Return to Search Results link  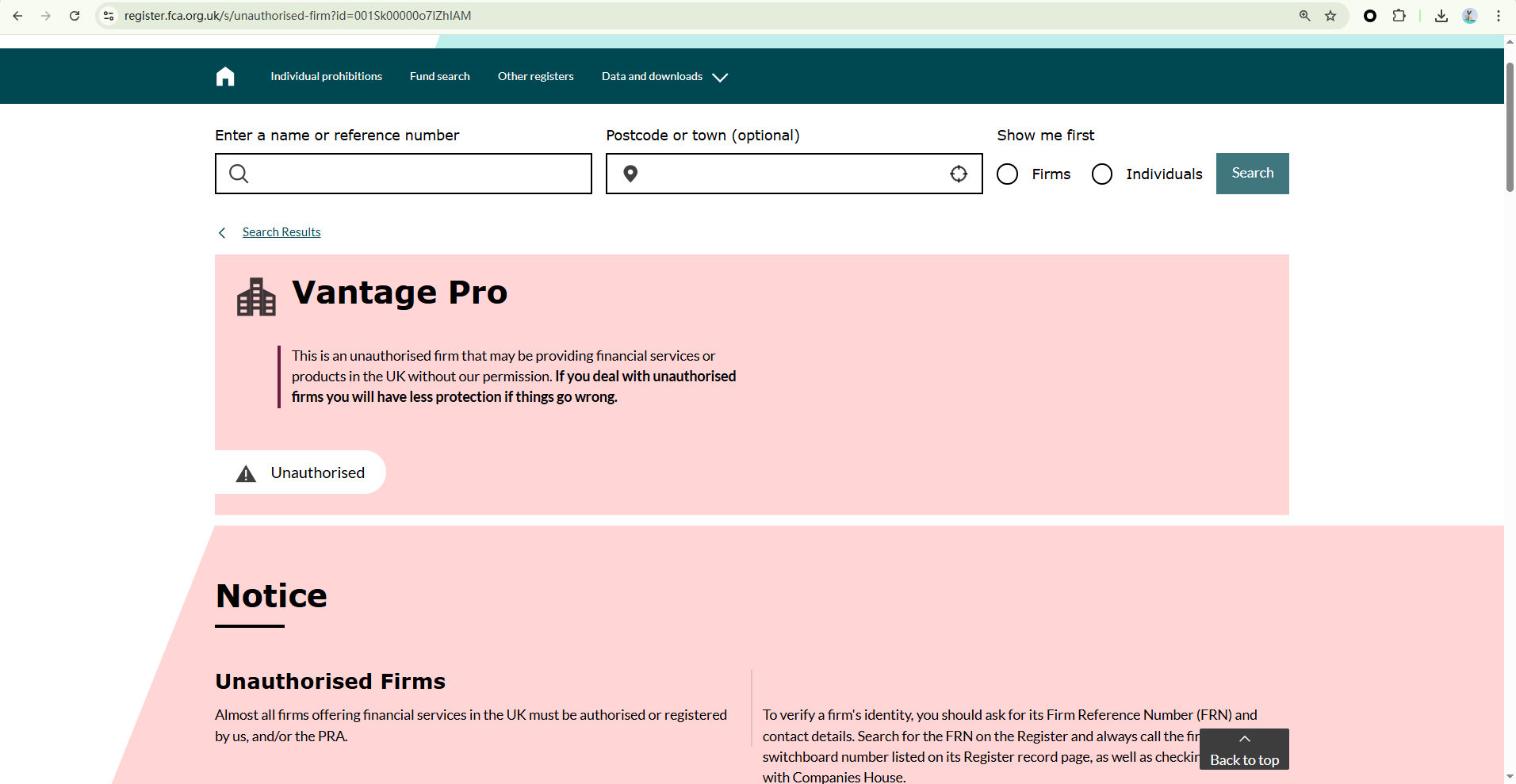[281, 232]
